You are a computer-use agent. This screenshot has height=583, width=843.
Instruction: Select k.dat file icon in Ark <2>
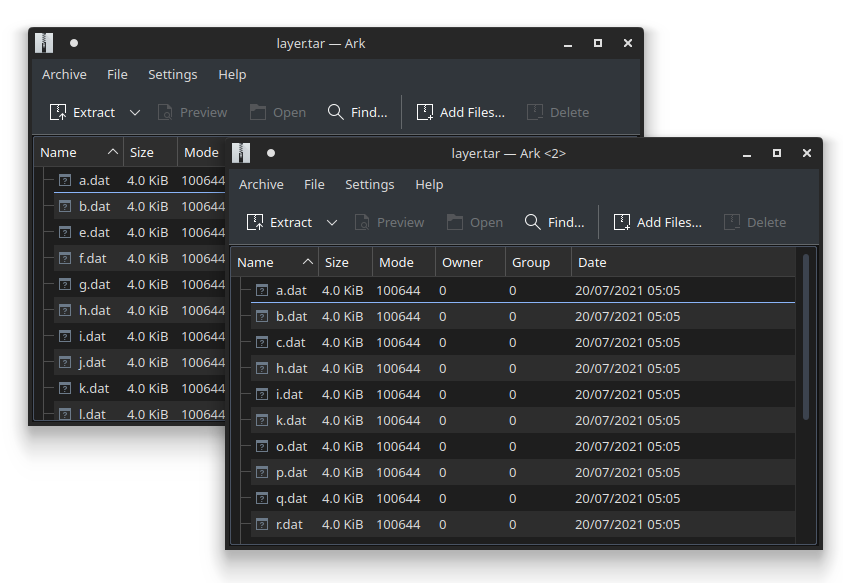tap(262, 420)
